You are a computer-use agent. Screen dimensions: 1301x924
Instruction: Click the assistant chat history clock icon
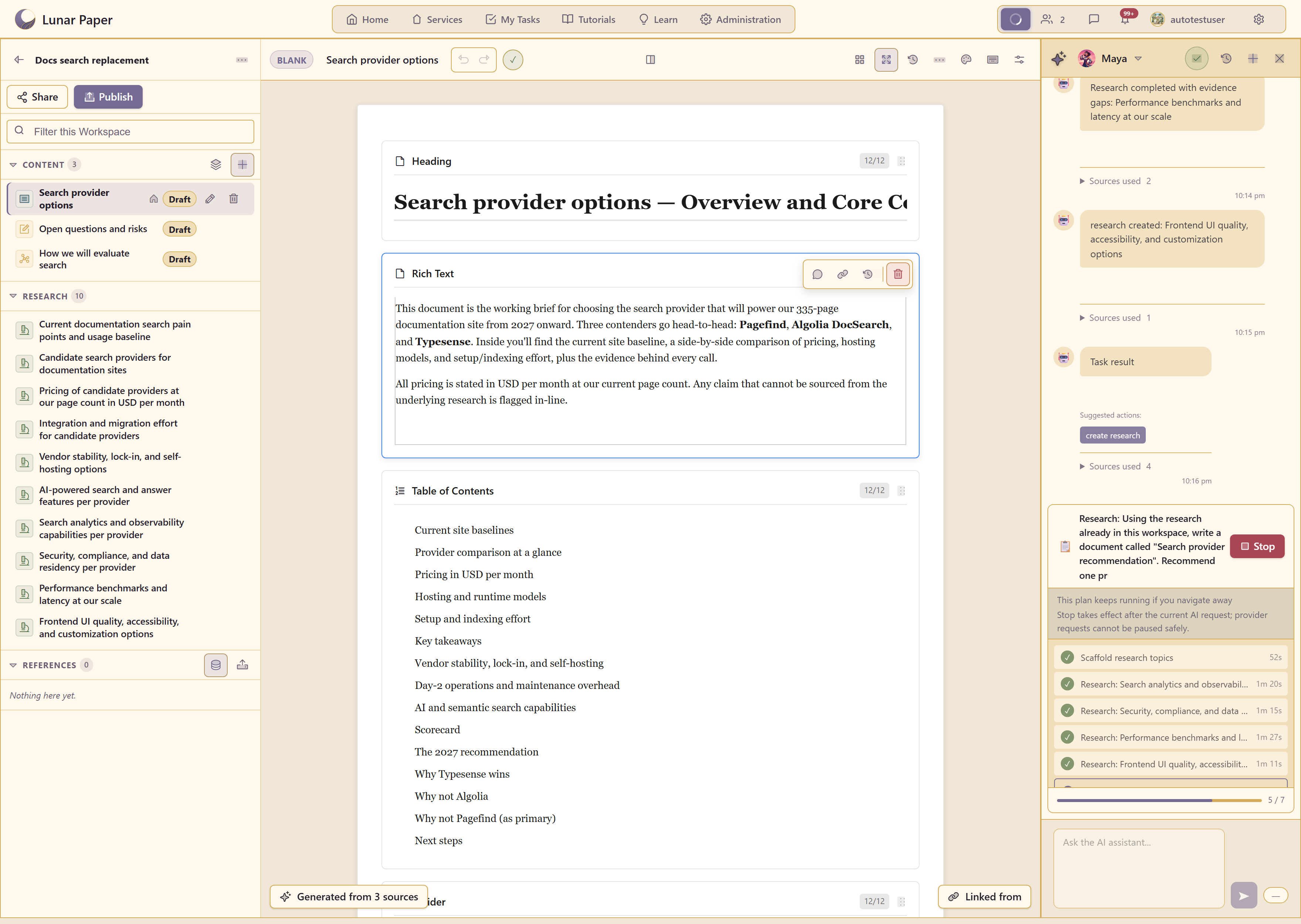coord(1226,59)
